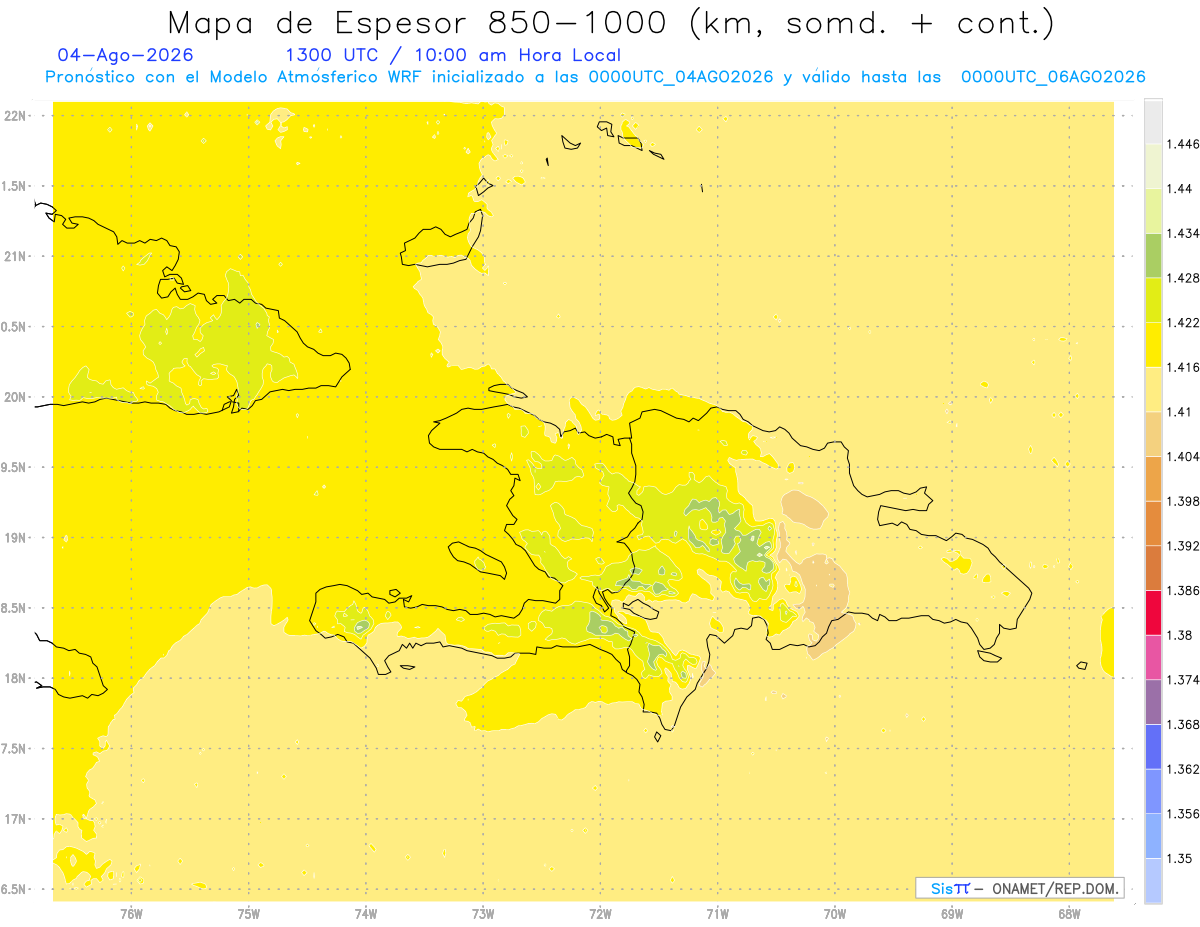Click the "75W" longitude label
The image size is (1200, 927).
[249, 913]
